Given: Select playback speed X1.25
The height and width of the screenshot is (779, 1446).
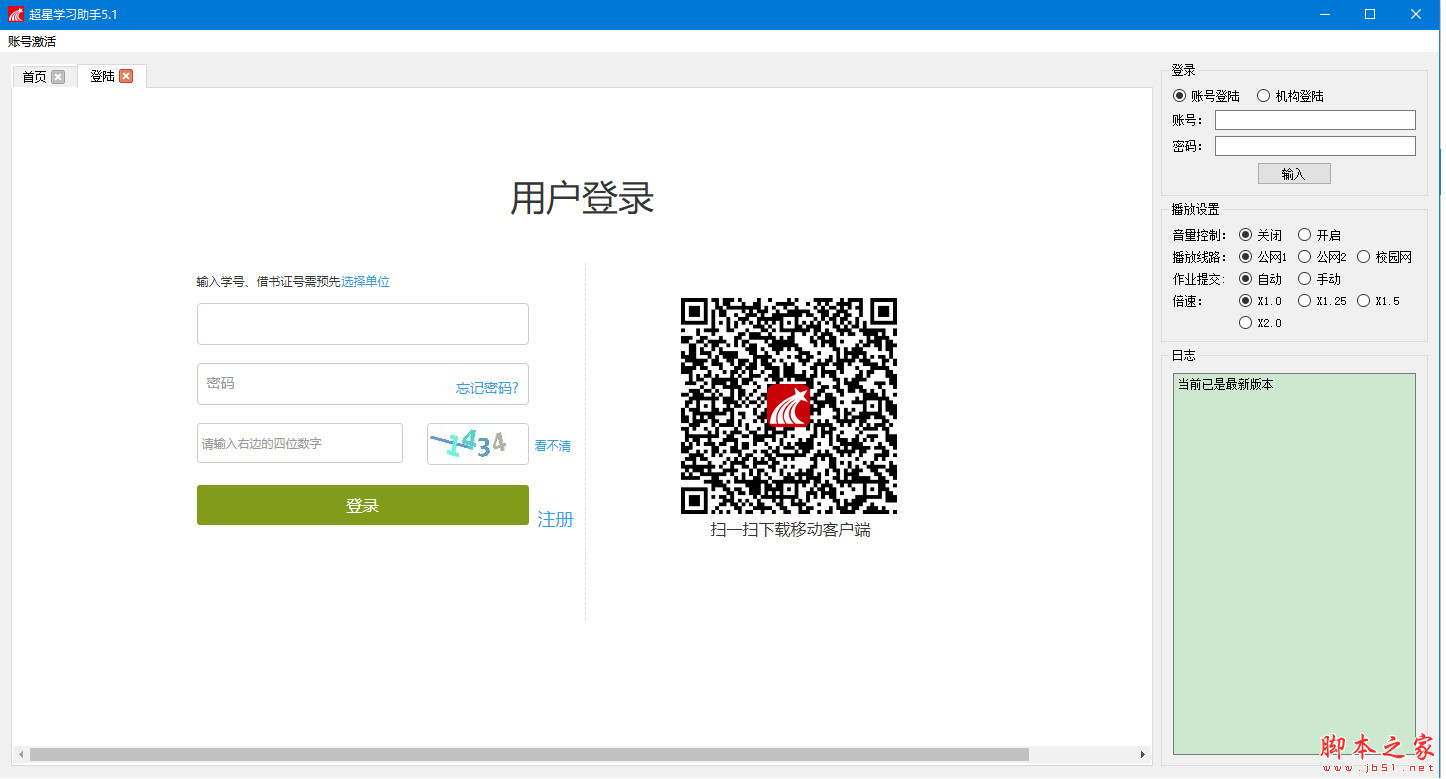Looking at the screenshot, I should [x=1322, y=301].
